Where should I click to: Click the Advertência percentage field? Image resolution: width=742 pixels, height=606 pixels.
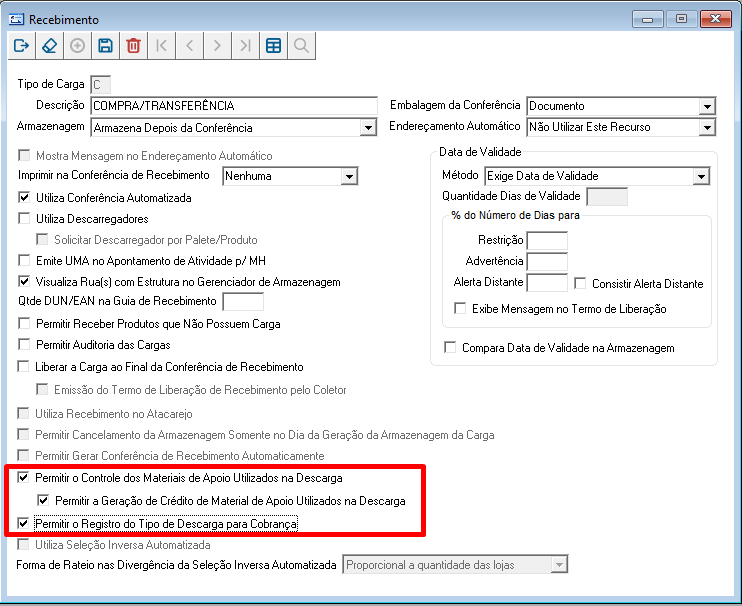(x=547, y=261)
